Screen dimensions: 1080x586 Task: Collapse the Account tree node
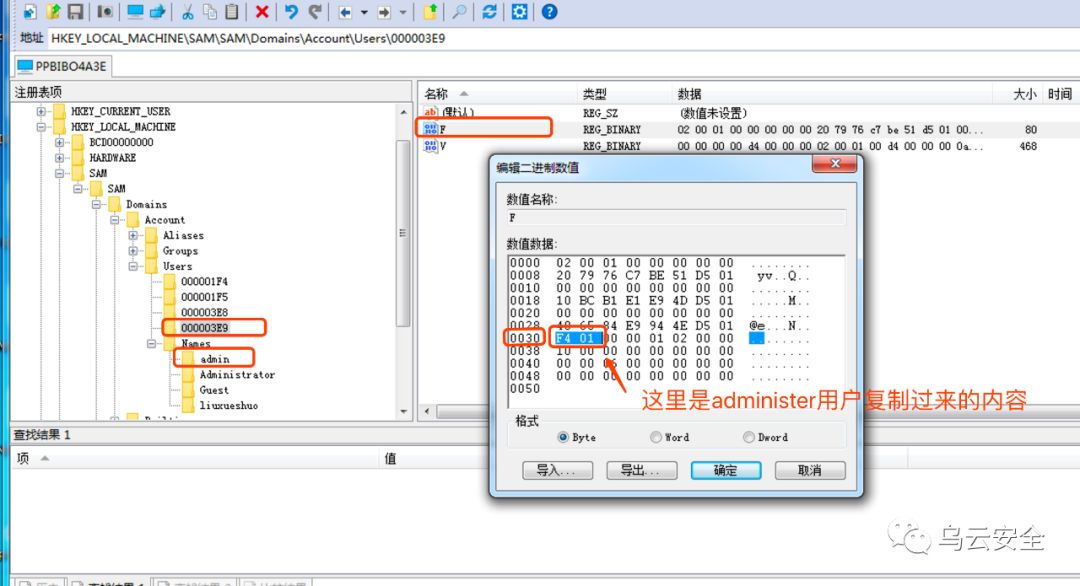[x=115, y=220]
